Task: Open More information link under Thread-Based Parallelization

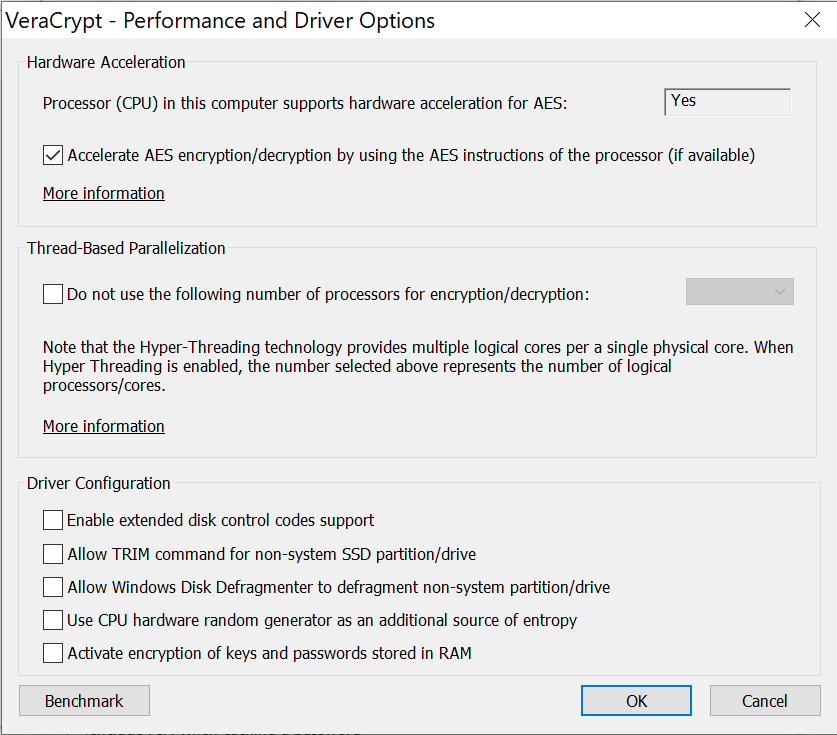Action: [104, 426]
